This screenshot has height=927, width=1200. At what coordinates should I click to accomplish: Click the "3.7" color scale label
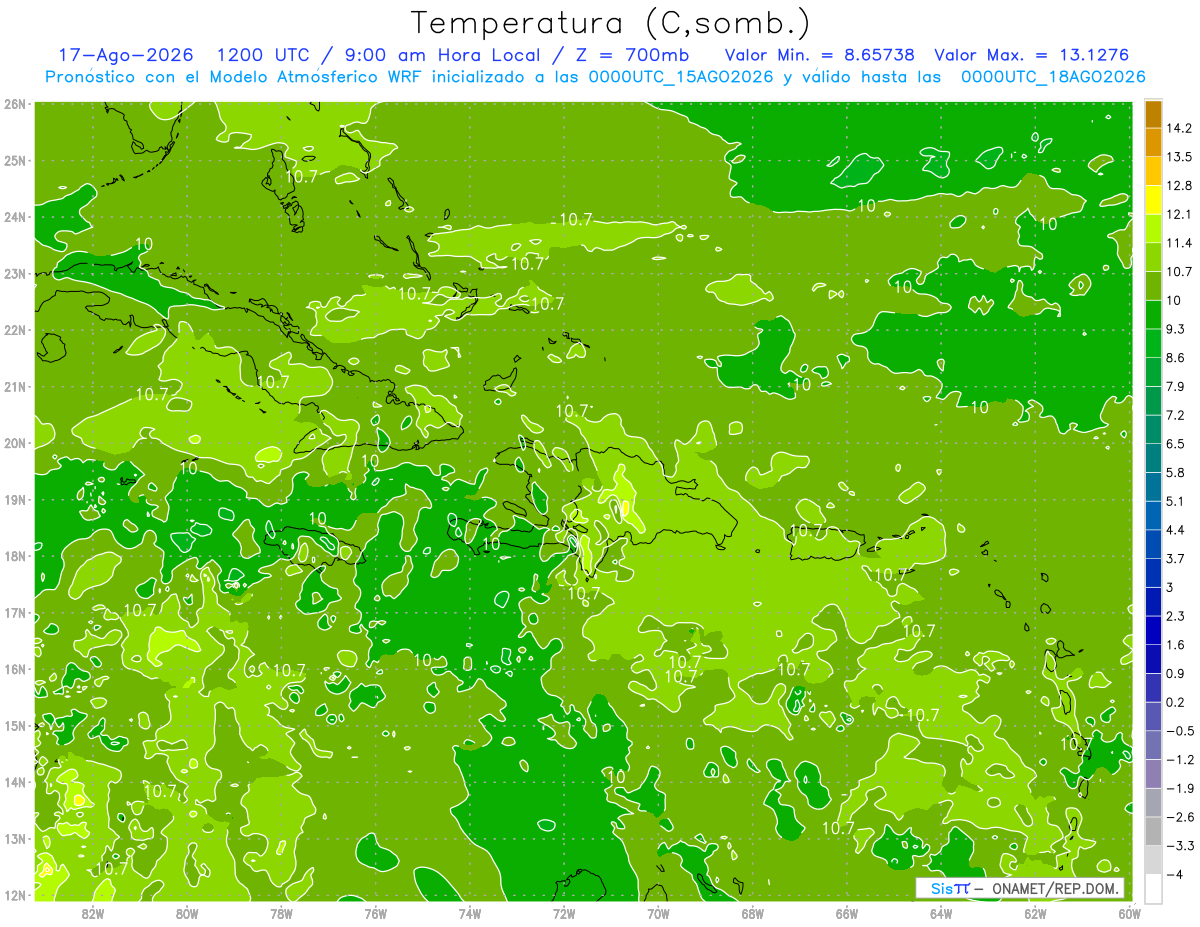pos(1175,558)
